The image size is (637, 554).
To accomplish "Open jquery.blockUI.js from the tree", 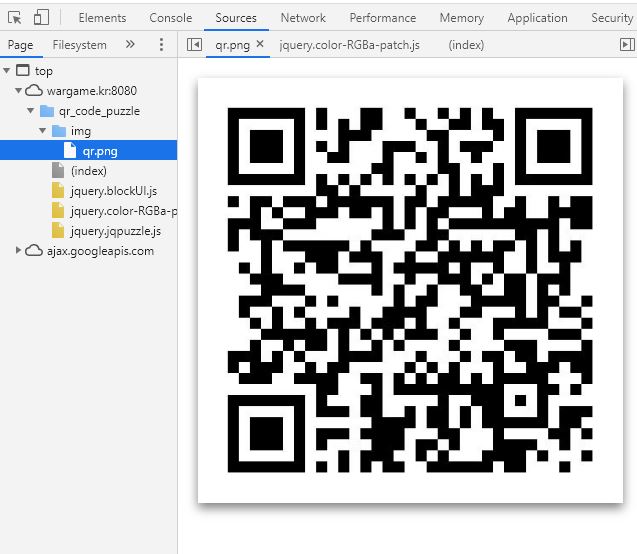I will point(114,191).
